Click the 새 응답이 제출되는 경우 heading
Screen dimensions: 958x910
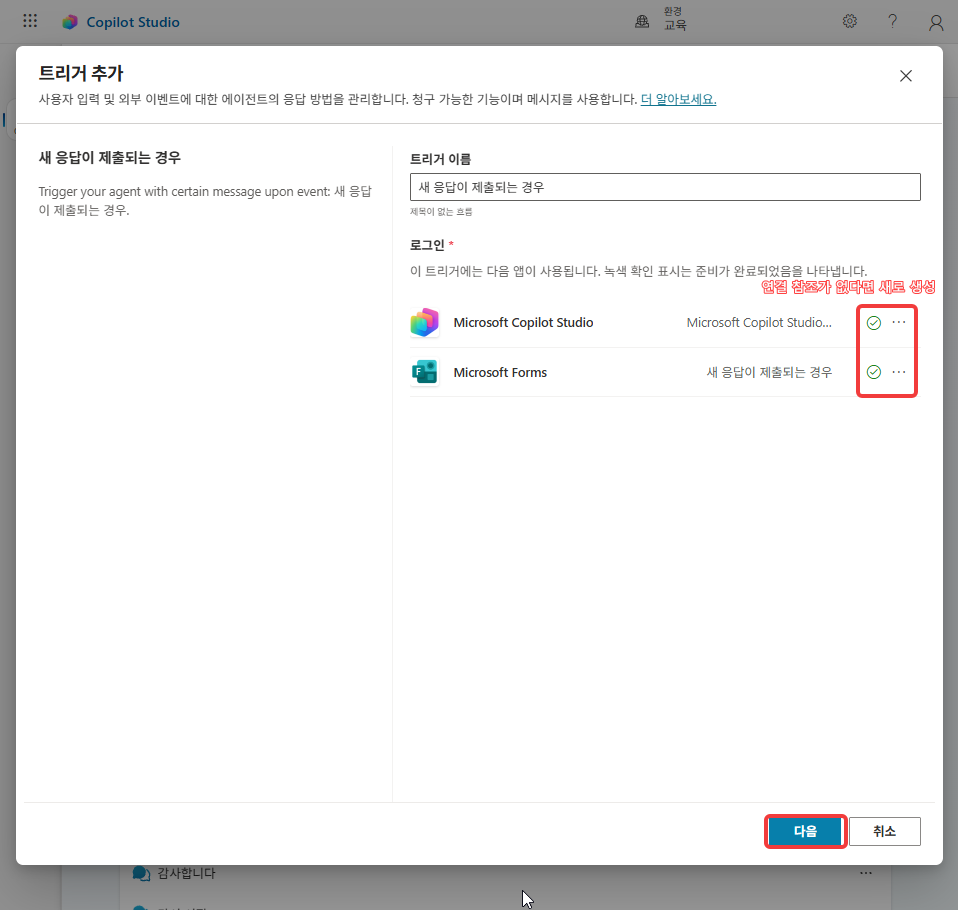(110, 158)
